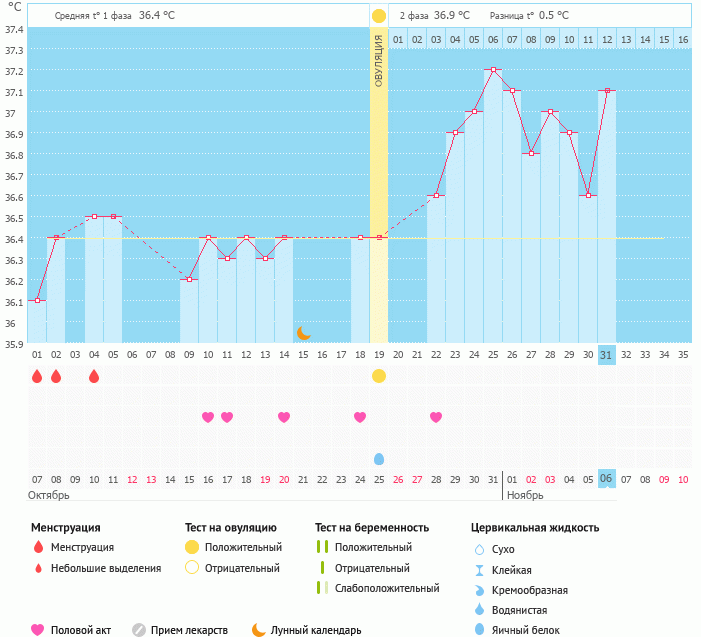Click the menstruation drop on cycle day 01
Screen dimensions: 701x637
click(x=37, y=376)
